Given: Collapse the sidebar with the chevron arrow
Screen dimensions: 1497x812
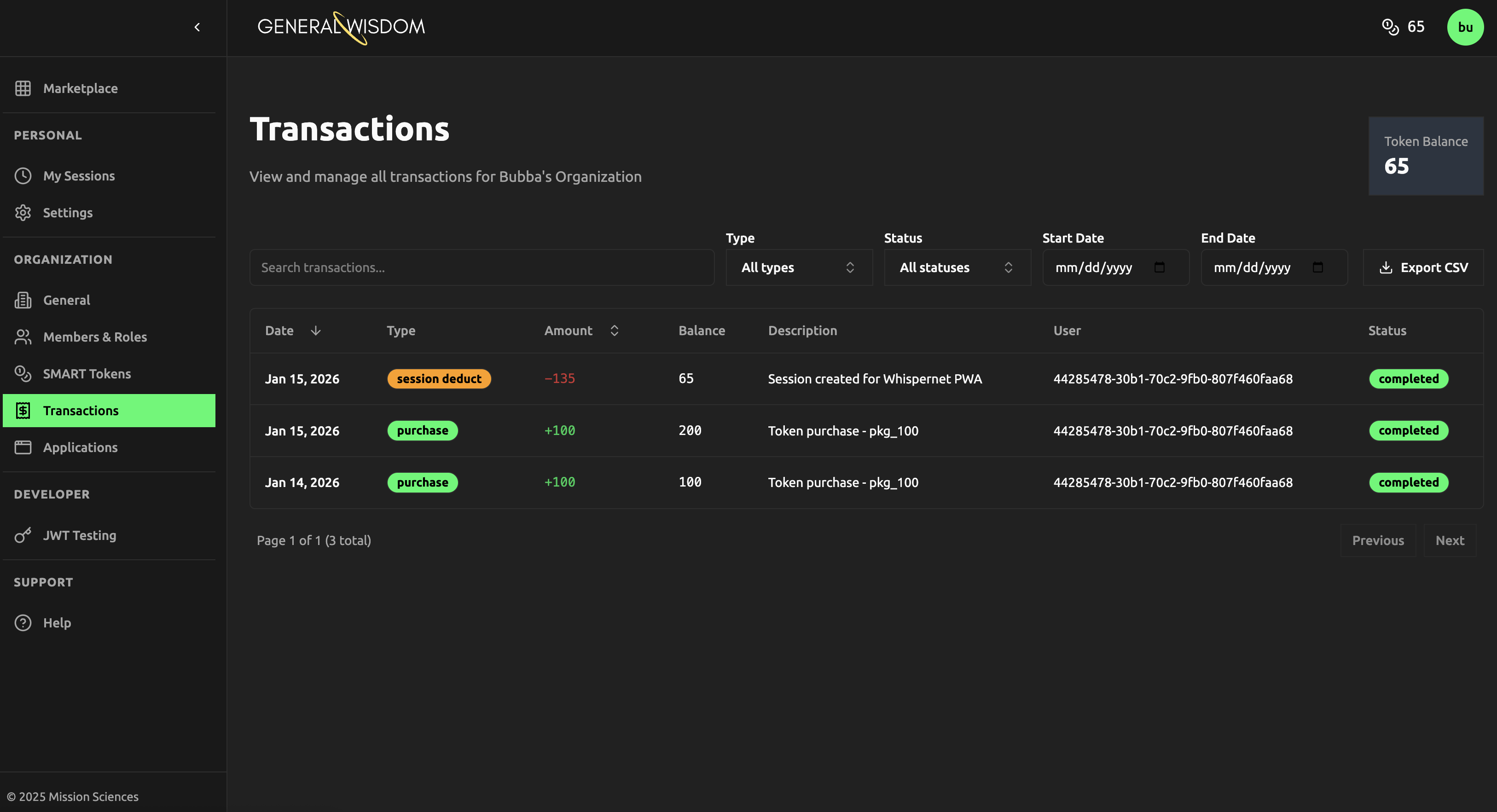Looking at the screenshot, I should click(x=197, y=27).
